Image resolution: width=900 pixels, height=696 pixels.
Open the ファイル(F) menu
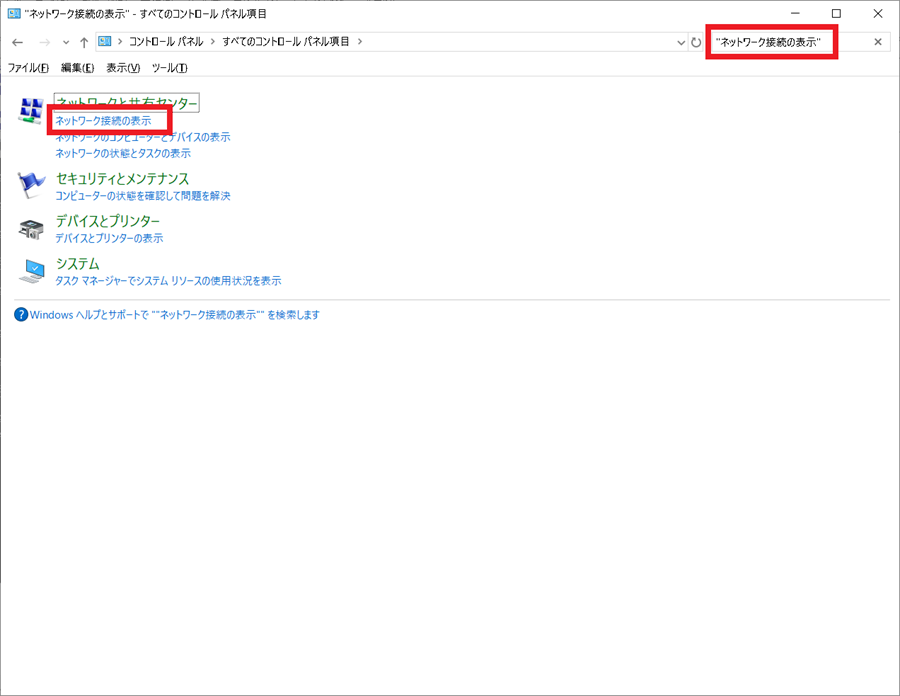click(28, 68)
